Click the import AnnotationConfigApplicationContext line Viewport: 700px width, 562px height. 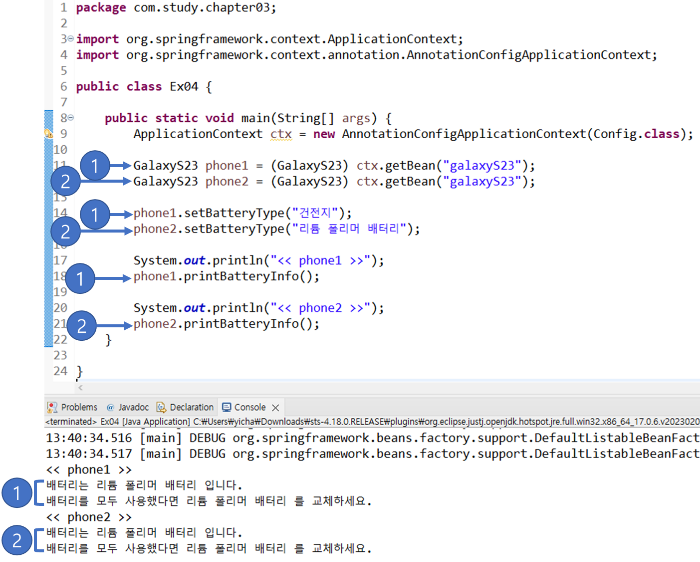click(x=367, y=55)
